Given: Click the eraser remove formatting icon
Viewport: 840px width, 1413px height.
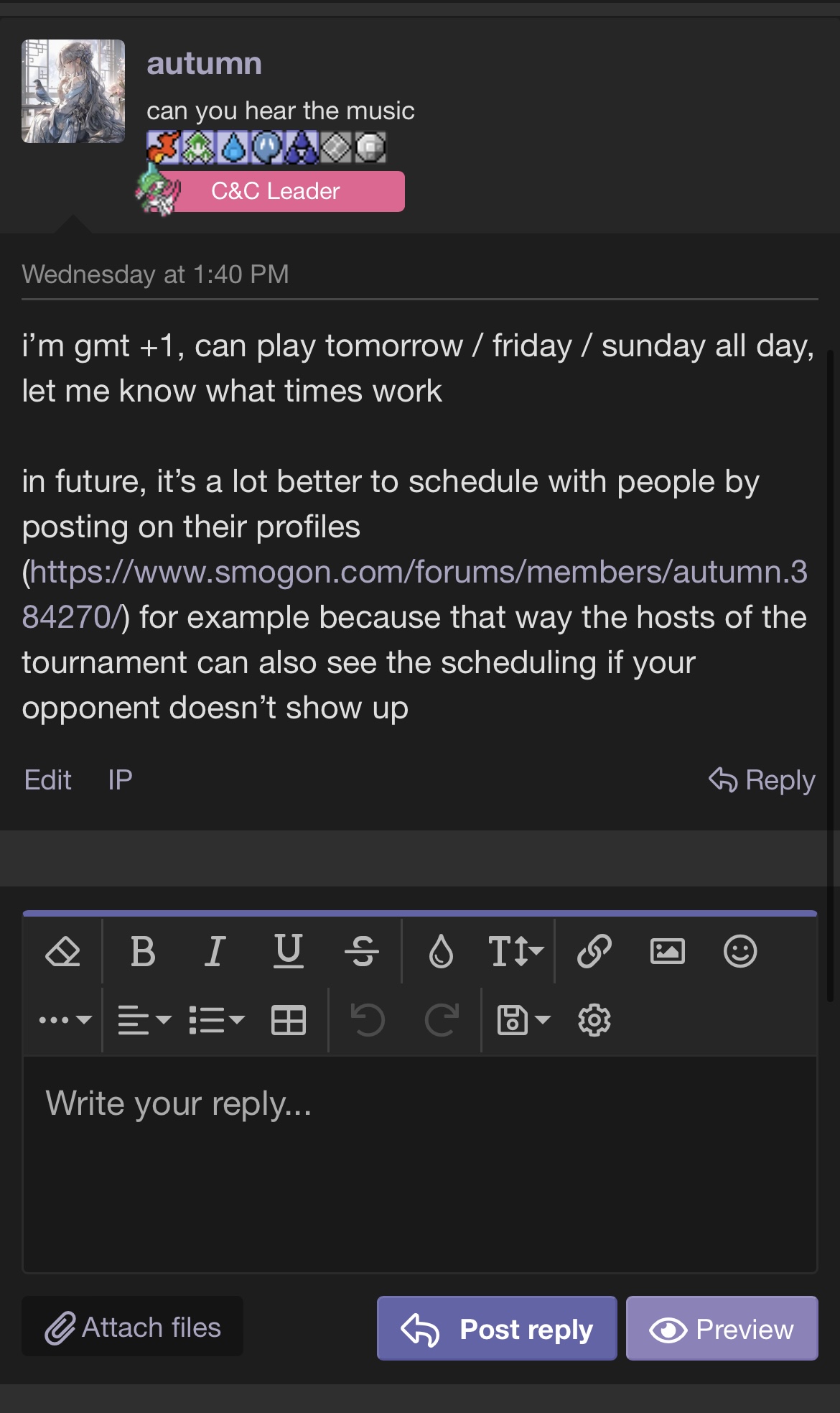Looking at the screenshot, I should (63, 952).
